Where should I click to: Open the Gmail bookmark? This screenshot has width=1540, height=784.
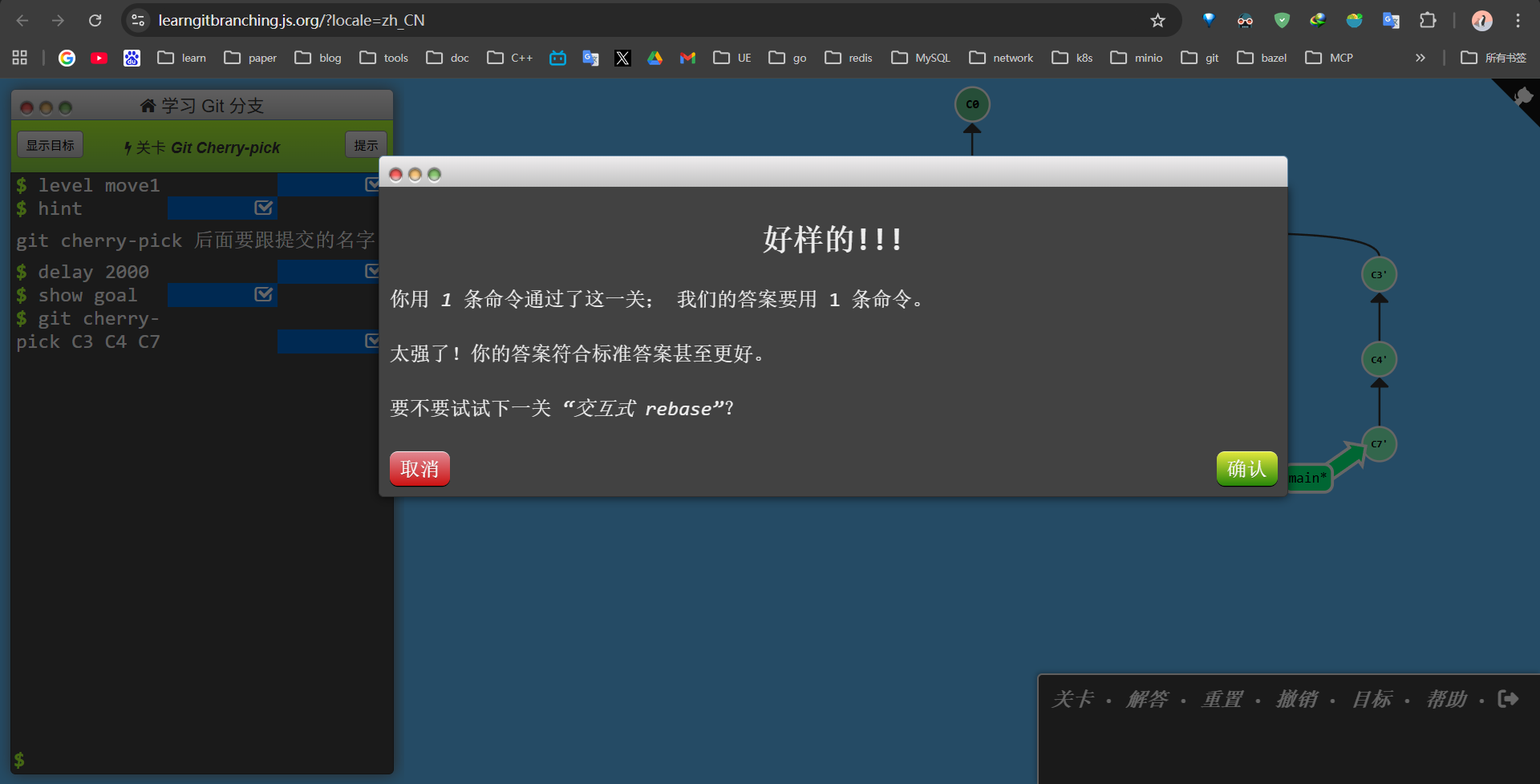coord(687,58)
